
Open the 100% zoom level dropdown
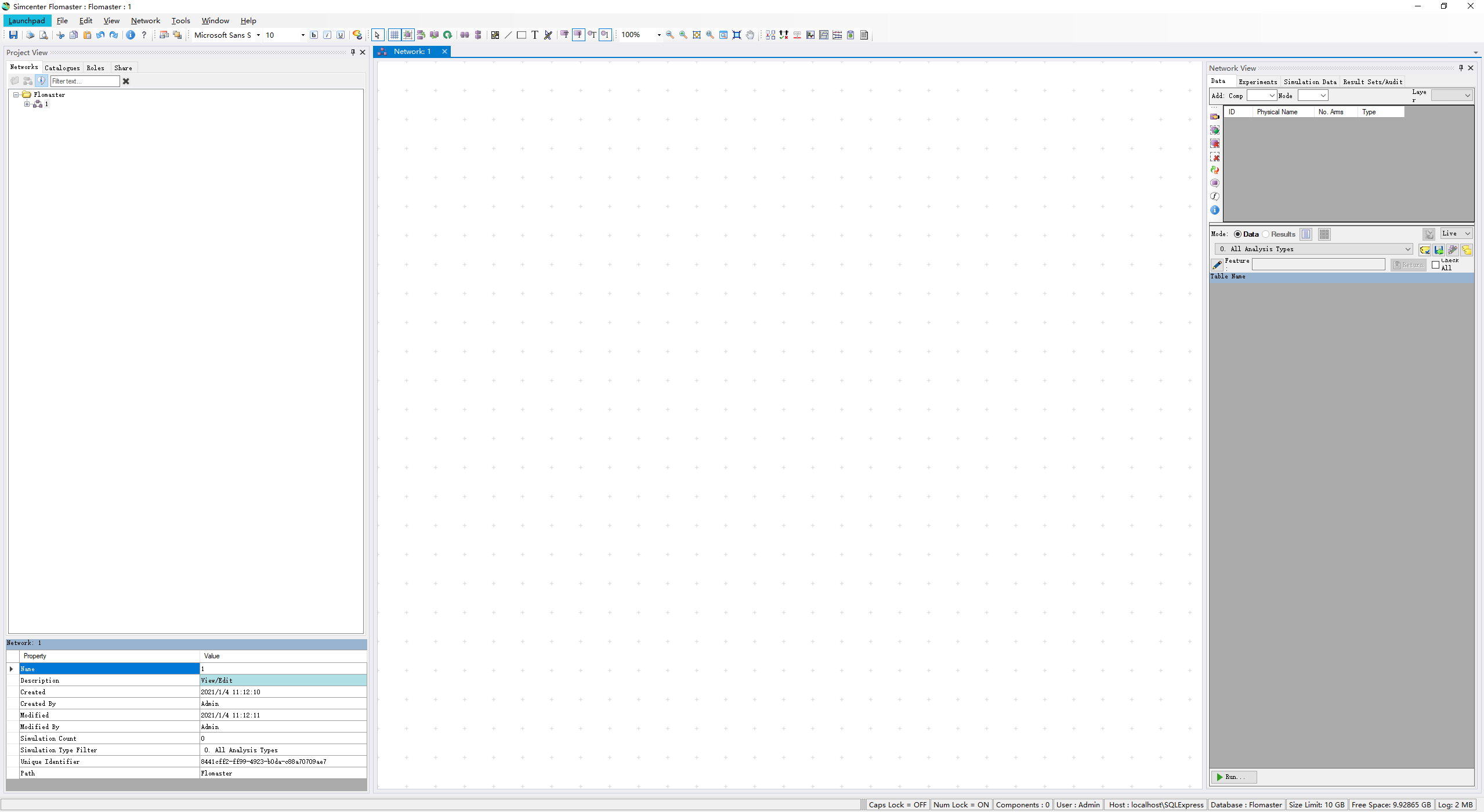[x=659, y=35]
